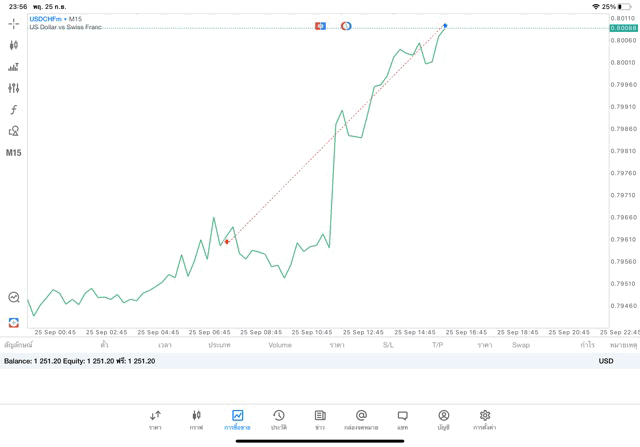Viewport: 640px width, 447px height.
Task: Tap the red trade entry marker on chart
Action: (x=227, y=241)
